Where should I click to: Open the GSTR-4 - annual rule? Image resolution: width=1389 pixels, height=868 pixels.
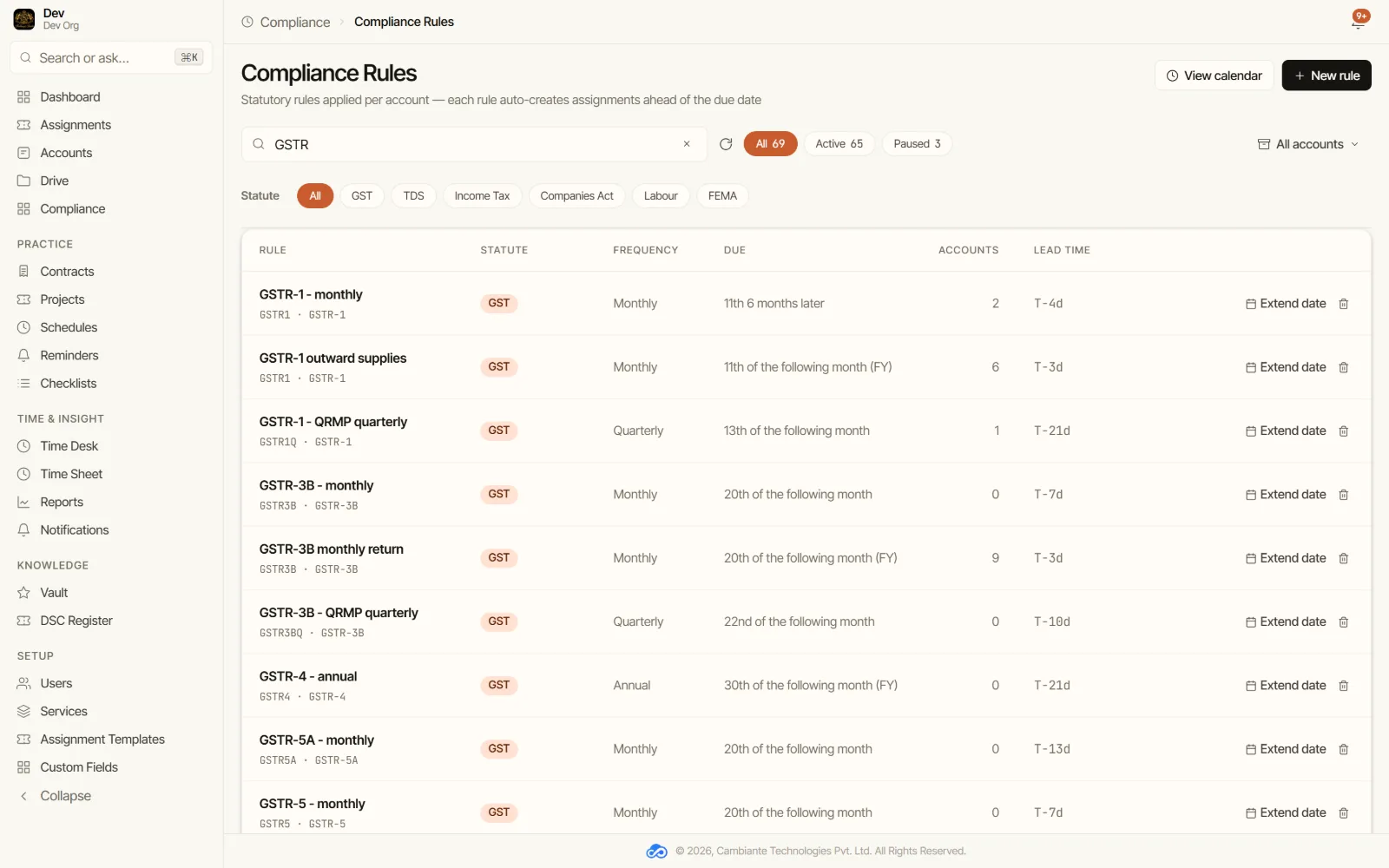pos(308,677)
